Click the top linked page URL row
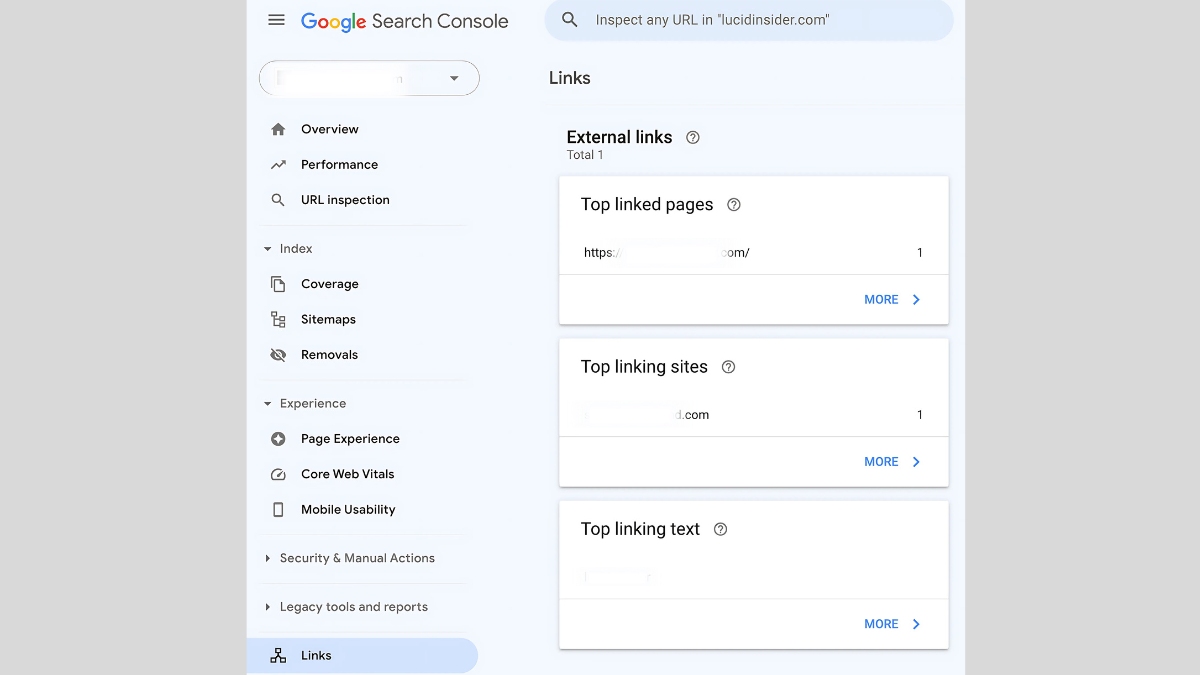Screen dimensions: 1200x675 click(753, 253)
